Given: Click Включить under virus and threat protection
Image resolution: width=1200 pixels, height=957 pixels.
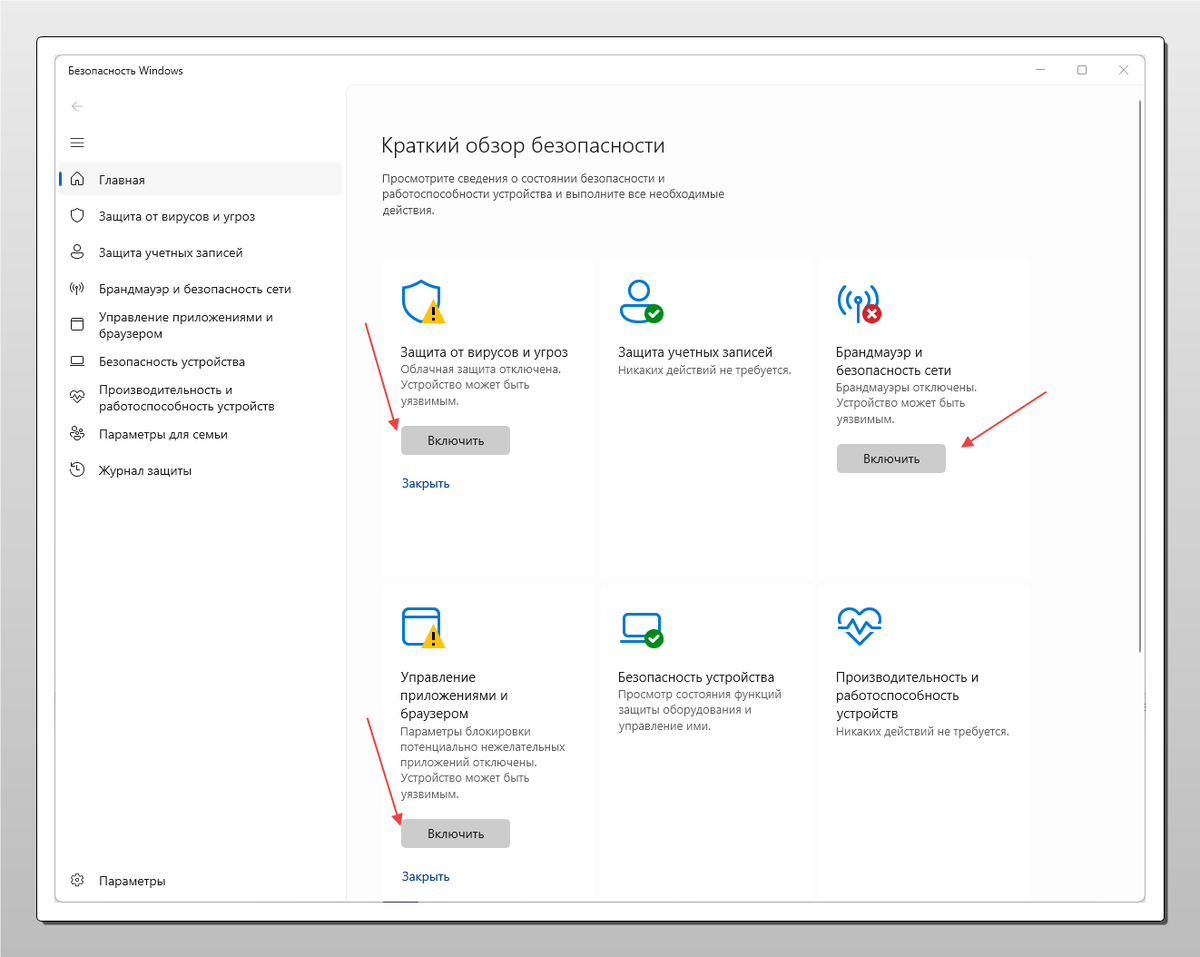Looking at the screenshot, I should [455, 440].
